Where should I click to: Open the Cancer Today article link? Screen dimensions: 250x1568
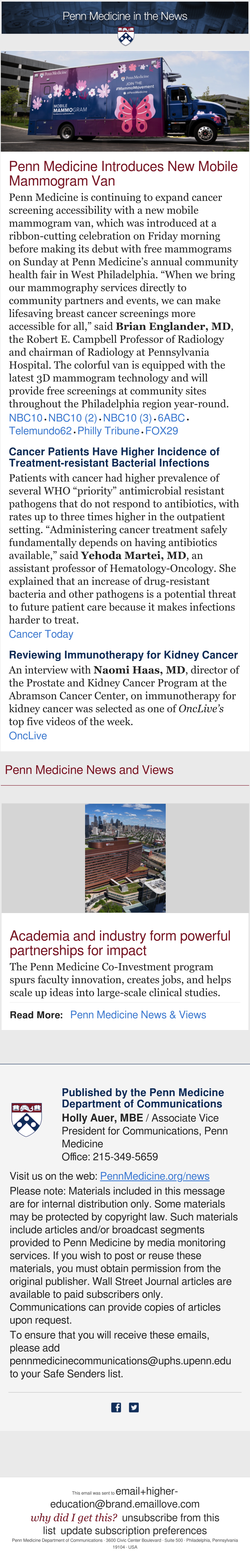click(41, 634)
